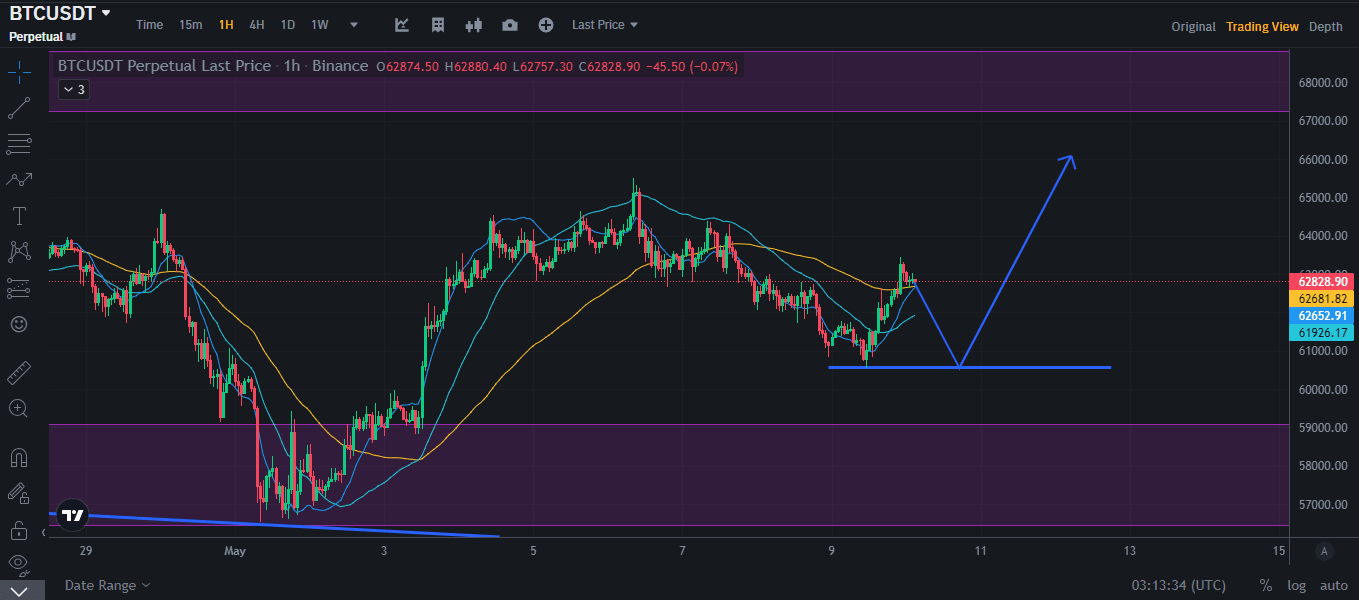
Task: Toggle logarithmic scale with the log button
Action: pyautogui.click(x=1296, y=585)
